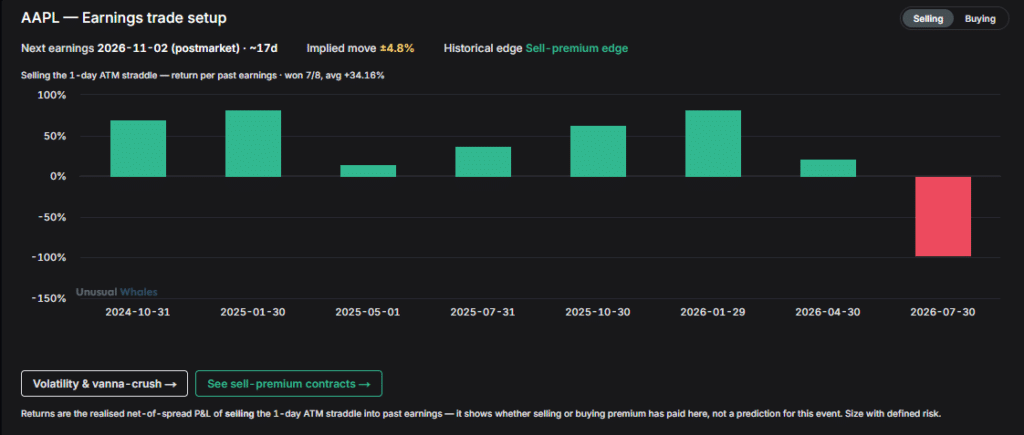Screen dimensions: 1024x435
Task: Click the 2025-05-01 small green bar
Action: [368, 171]
